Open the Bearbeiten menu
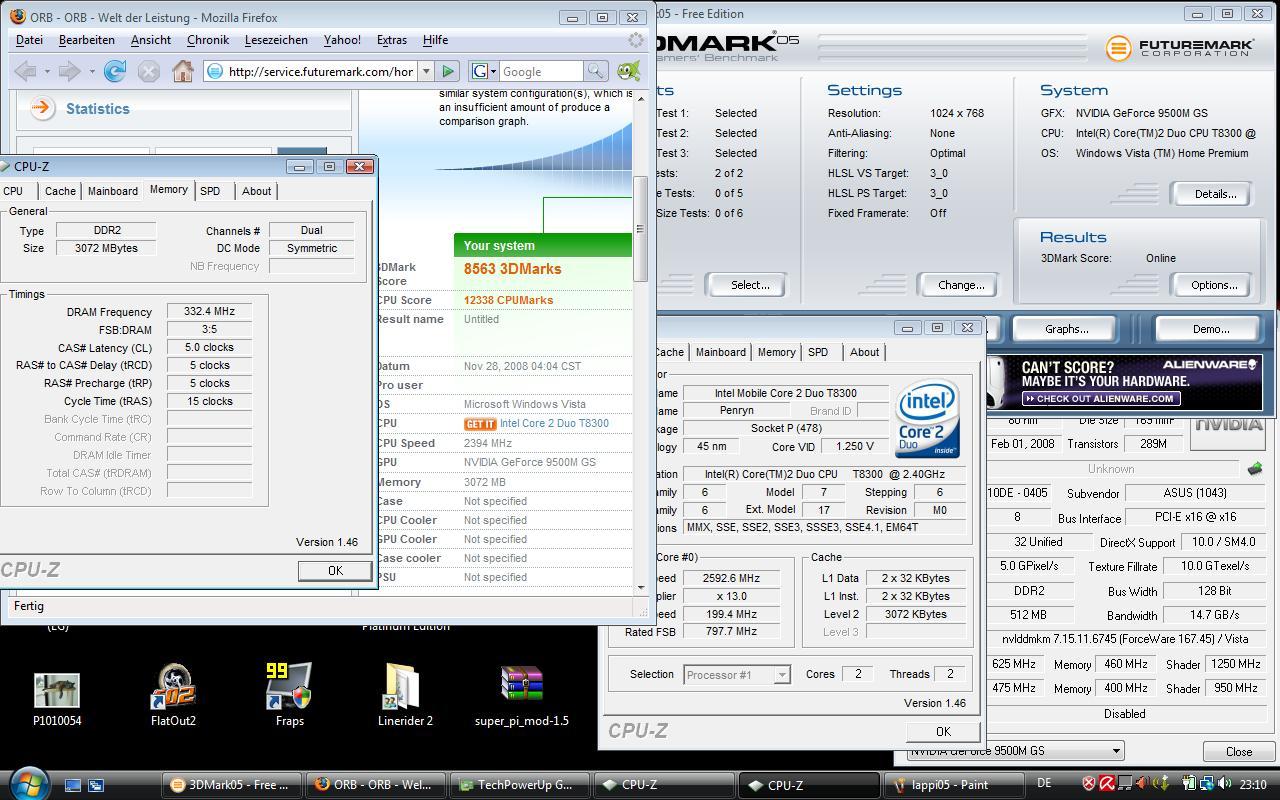This screenshot has height=800, width=1280. click(86, 40)
